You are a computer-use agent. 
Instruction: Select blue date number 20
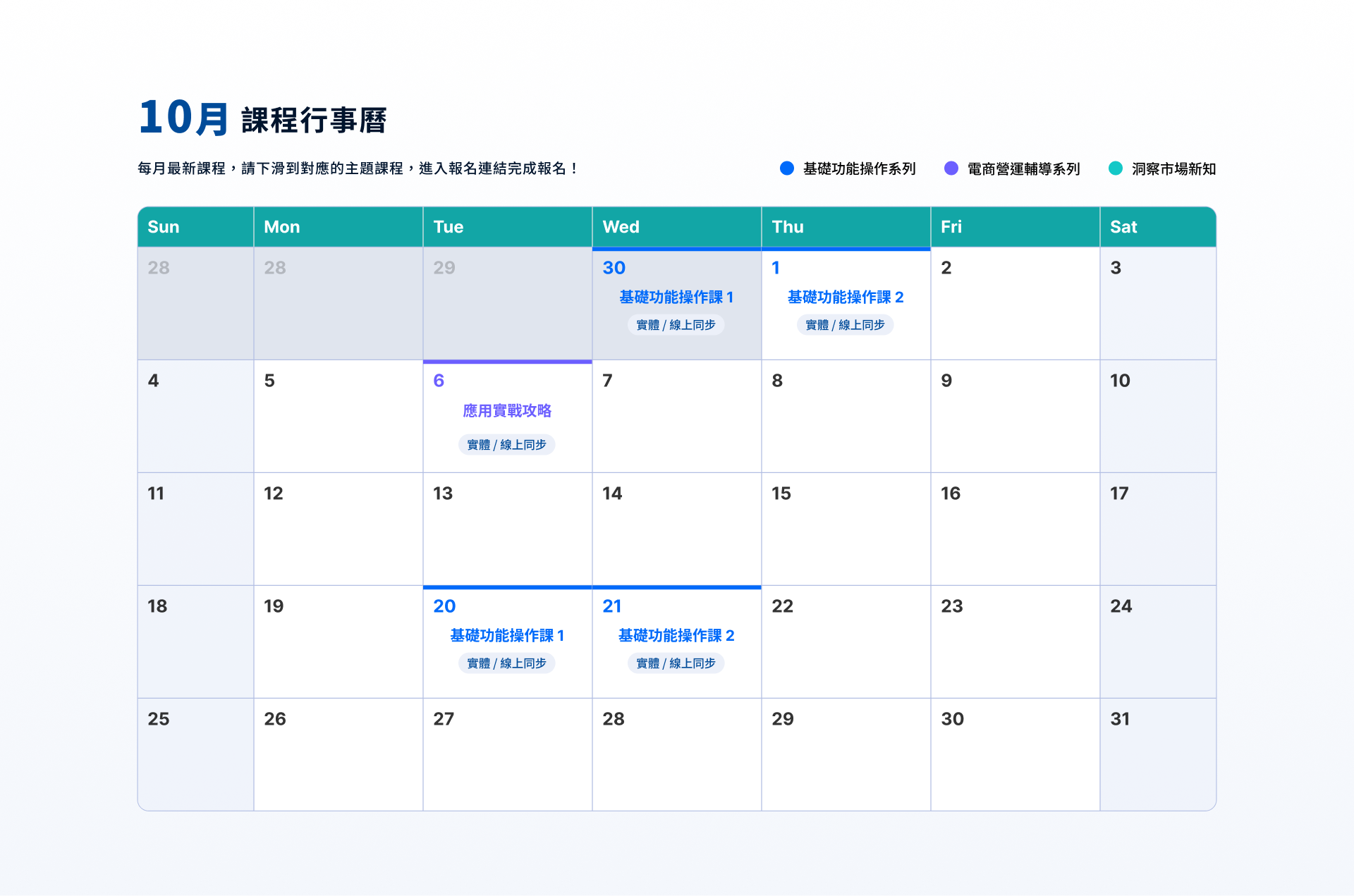[444, 606]
